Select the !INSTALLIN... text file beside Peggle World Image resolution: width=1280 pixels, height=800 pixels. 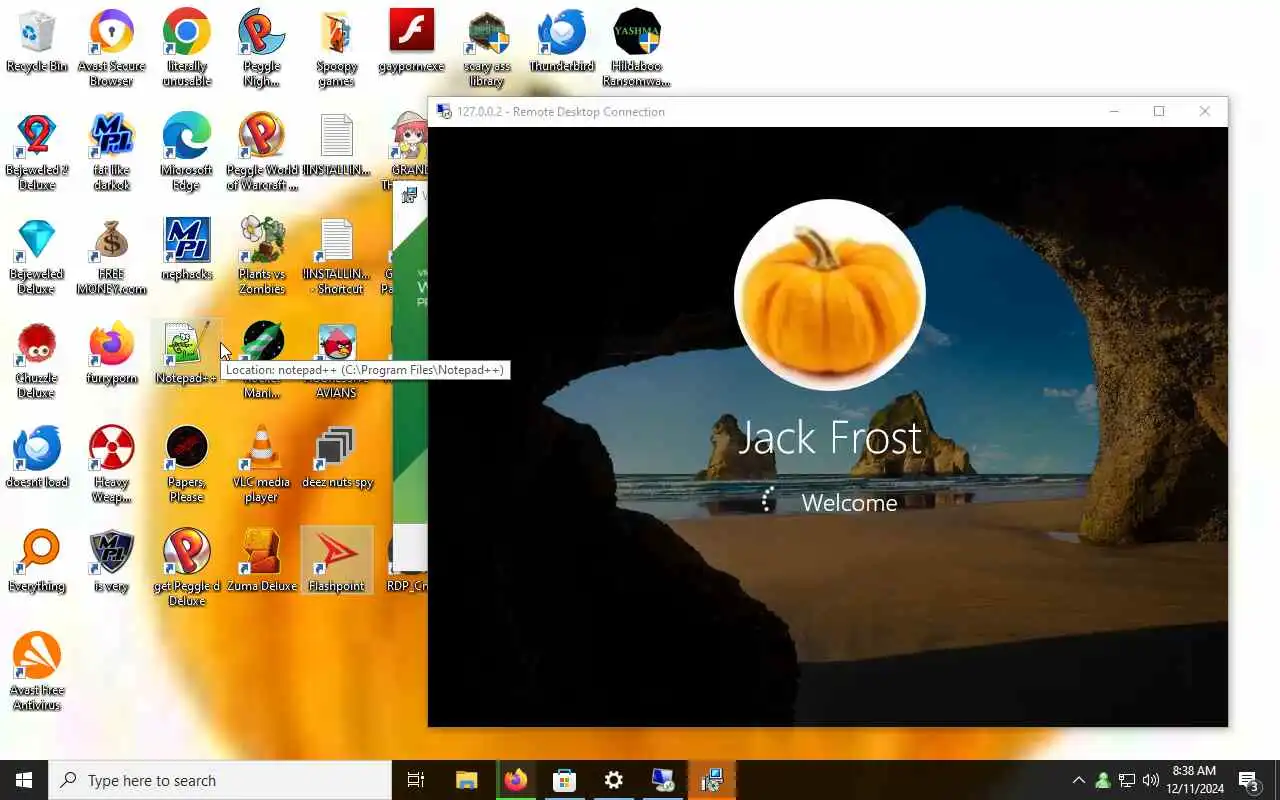[337, 145]
